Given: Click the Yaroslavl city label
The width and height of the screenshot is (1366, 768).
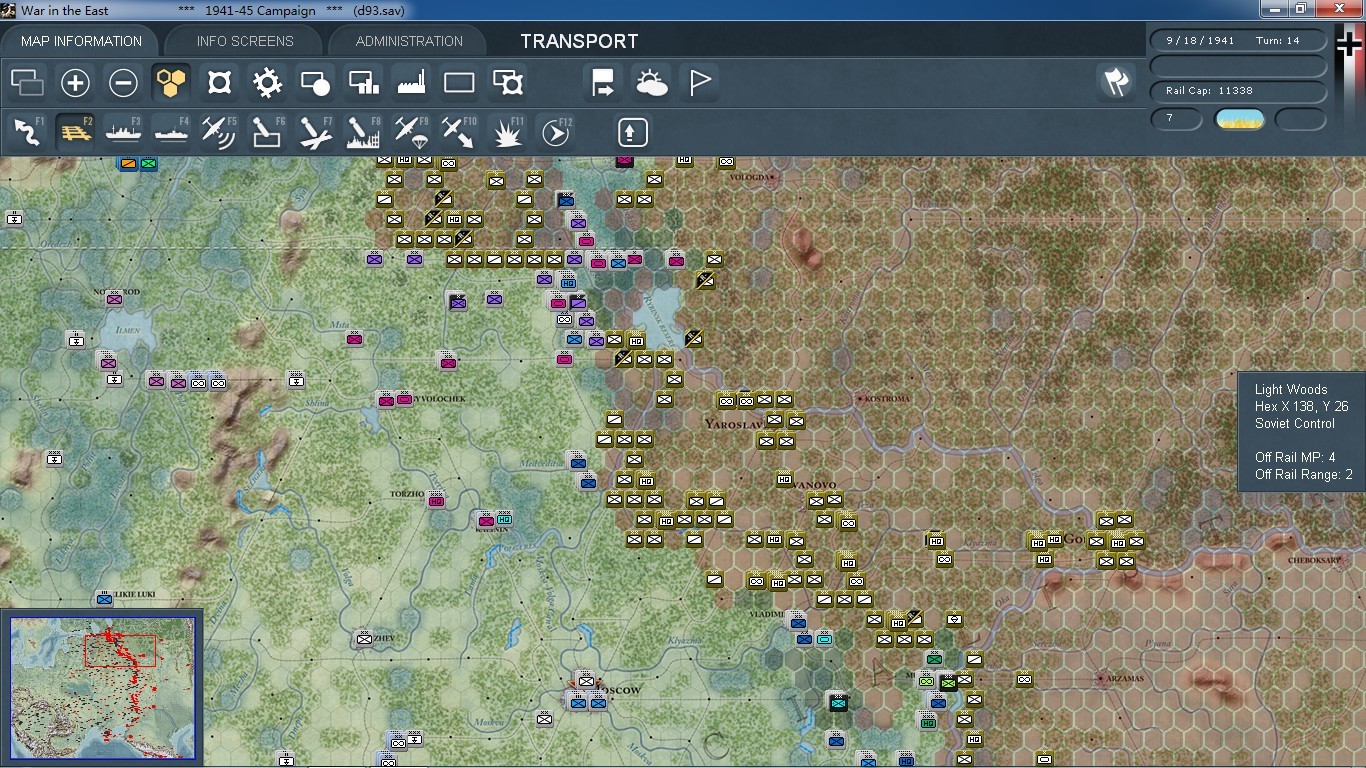Looking at the screenshot, I should pos(735,424).
